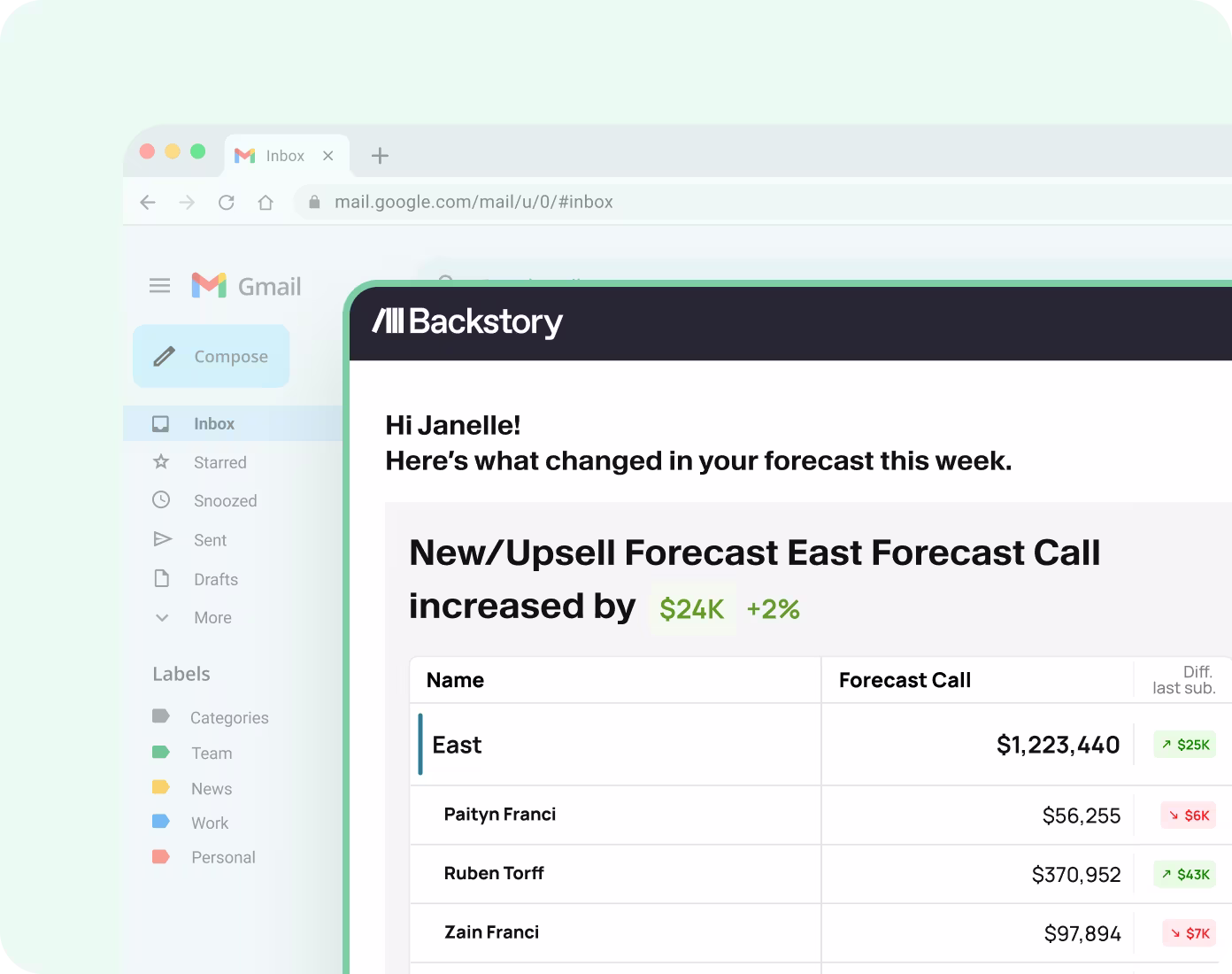Click the padlock icon in address bar
The width and height of the screenshot is (1232, 974).
tap(313, 202)
